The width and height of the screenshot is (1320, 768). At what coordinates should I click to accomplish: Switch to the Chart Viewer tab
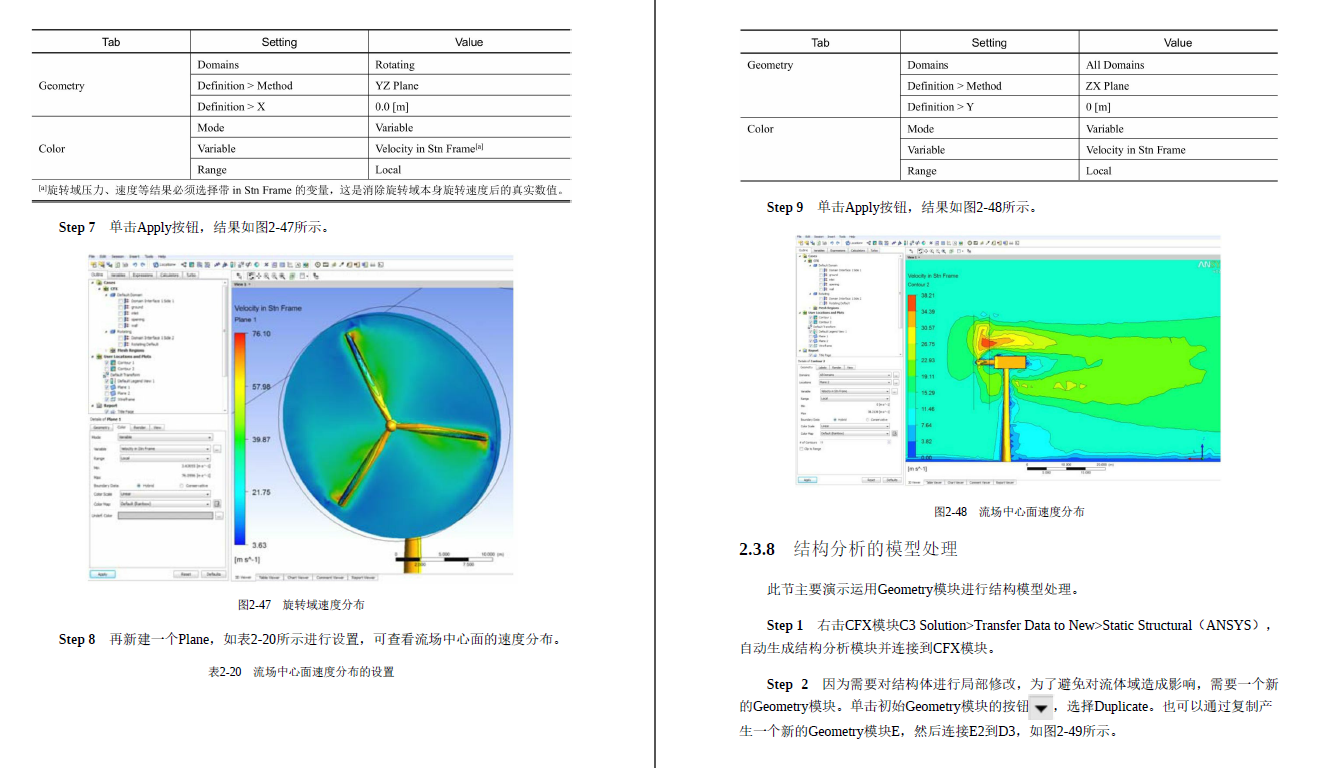(297, 578)
